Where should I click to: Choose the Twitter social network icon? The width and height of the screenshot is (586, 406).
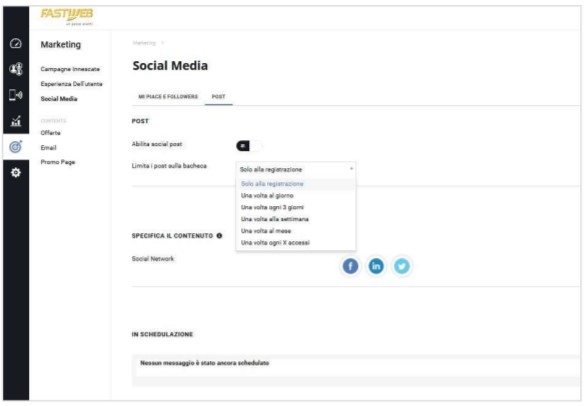point(402,266)
